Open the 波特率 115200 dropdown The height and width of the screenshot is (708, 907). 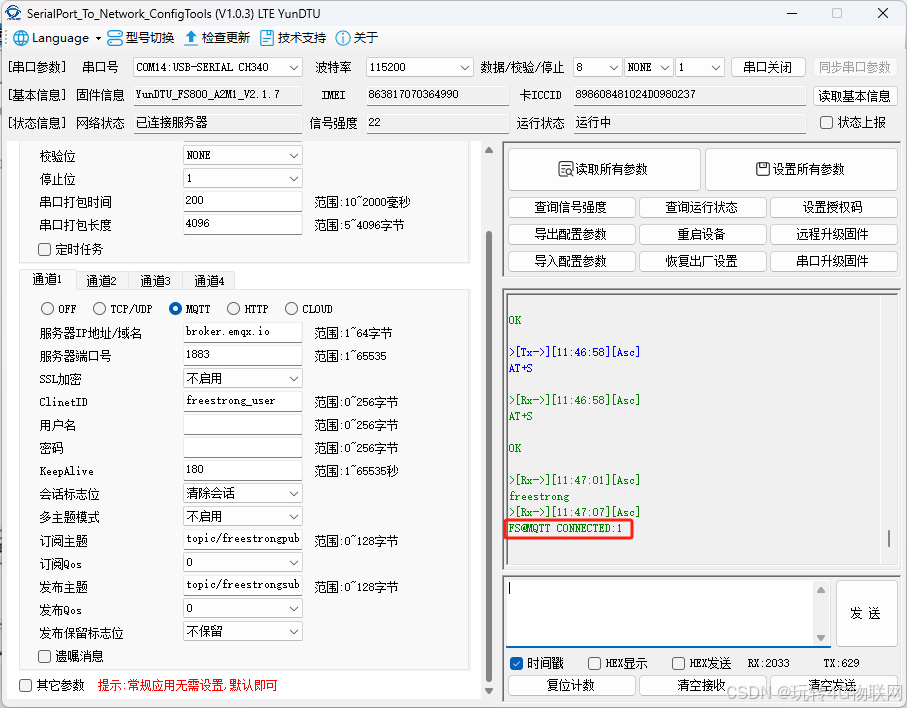point(419,67)
